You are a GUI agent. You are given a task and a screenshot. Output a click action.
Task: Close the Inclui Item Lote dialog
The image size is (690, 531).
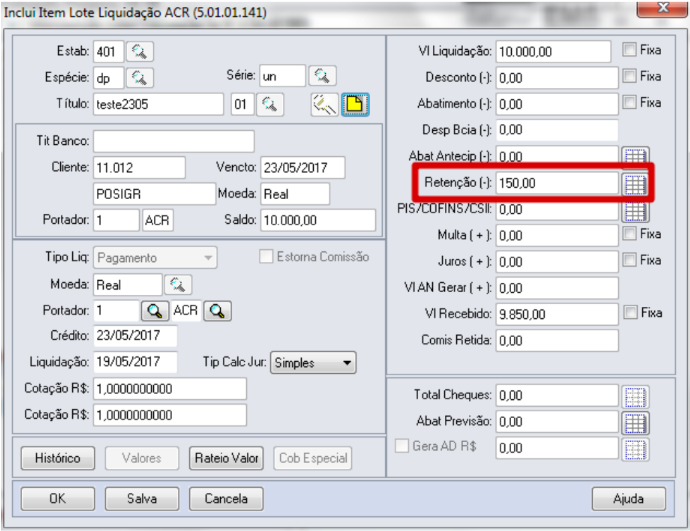pyautogui.click(x=661, y=9)
